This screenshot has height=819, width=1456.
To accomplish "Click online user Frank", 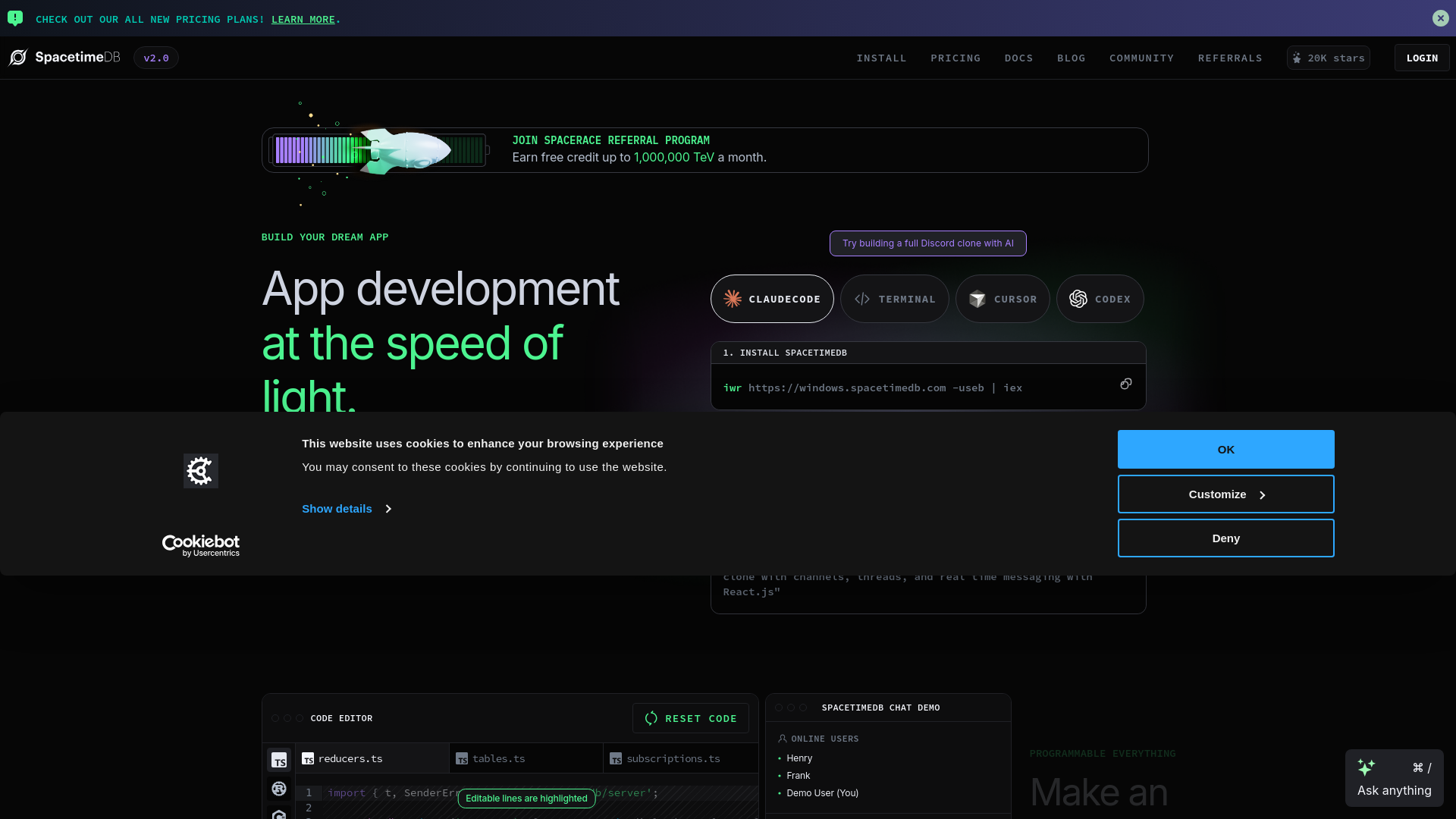I will click(x=799, y=776).
